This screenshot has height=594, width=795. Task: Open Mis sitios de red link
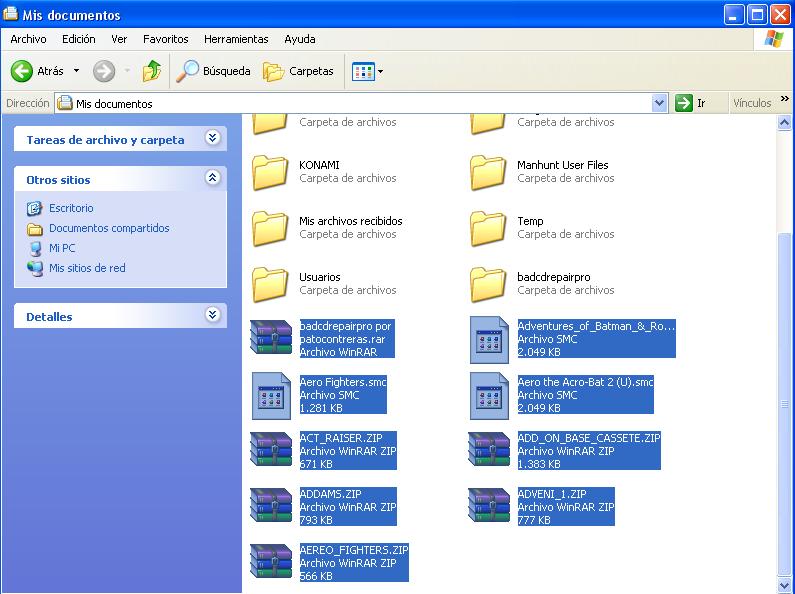(87, 268)
